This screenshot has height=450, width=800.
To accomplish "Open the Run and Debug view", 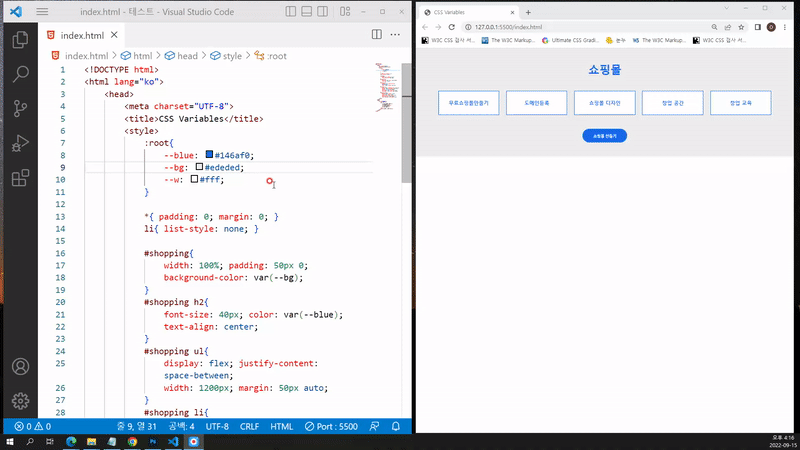I will [20, 143].
